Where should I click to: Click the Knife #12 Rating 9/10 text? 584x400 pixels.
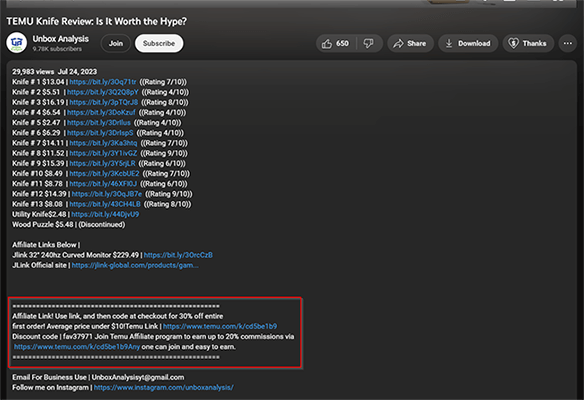coord(169,194)
